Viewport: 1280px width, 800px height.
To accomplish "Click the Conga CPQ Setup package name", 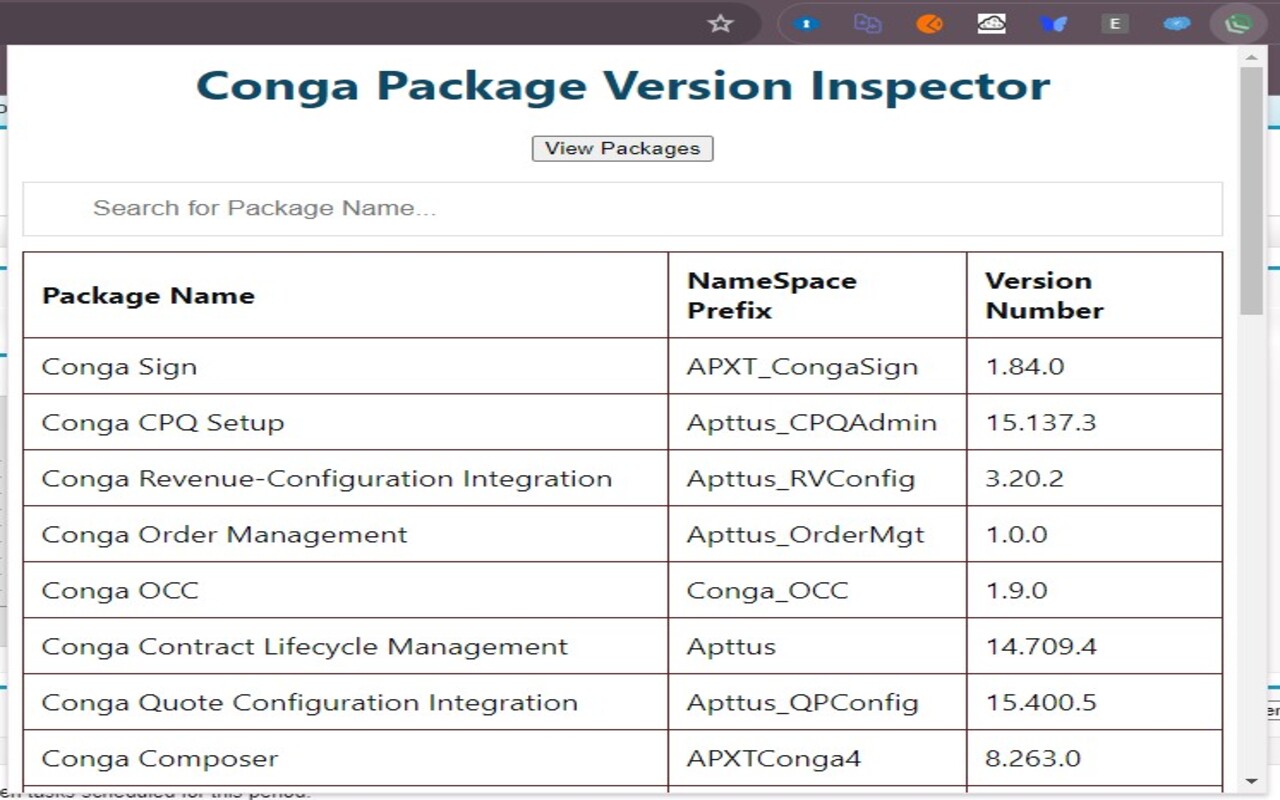I will coord(163,422).
